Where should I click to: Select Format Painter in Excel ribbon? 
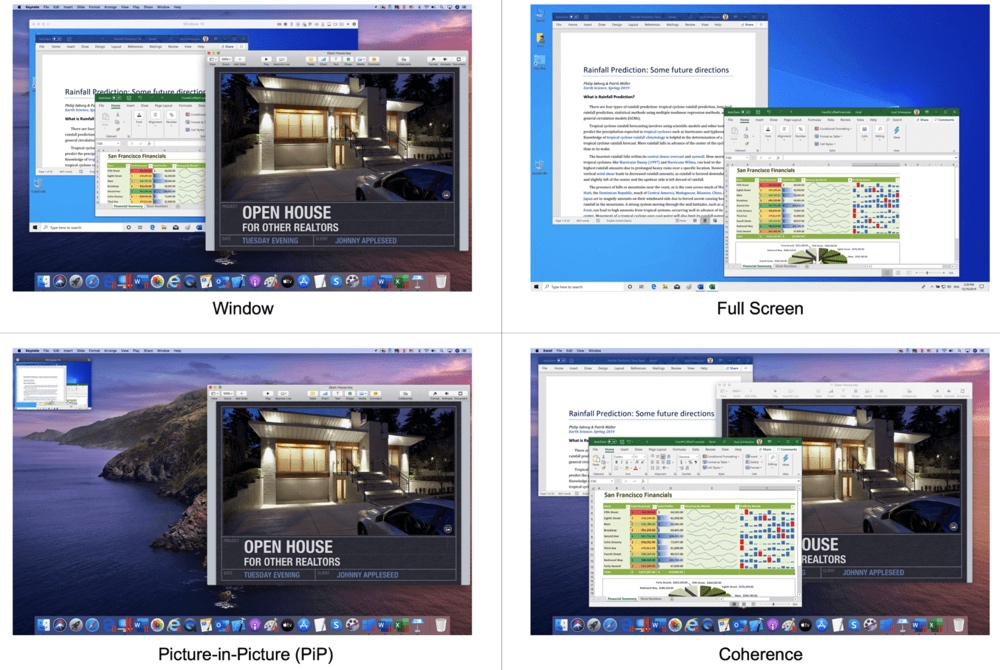click(604, 467)
